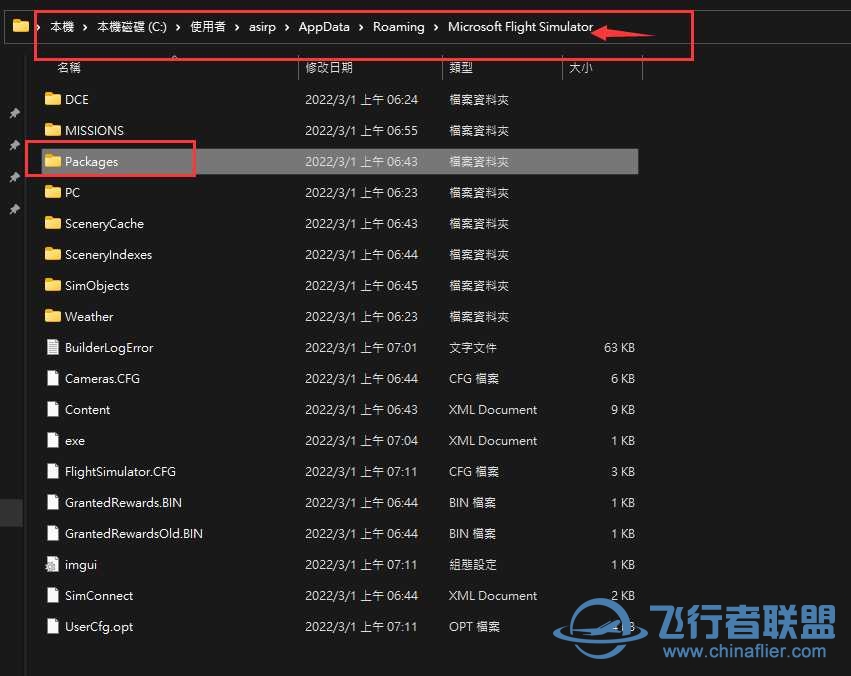Click the MISSIONS folder icon

(53, 130)
